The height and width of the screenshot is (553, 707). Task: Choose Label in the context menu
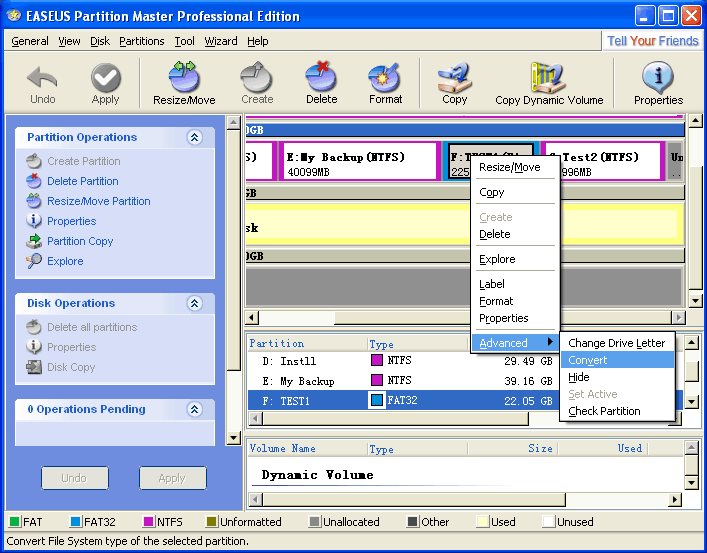coord(514,284)
